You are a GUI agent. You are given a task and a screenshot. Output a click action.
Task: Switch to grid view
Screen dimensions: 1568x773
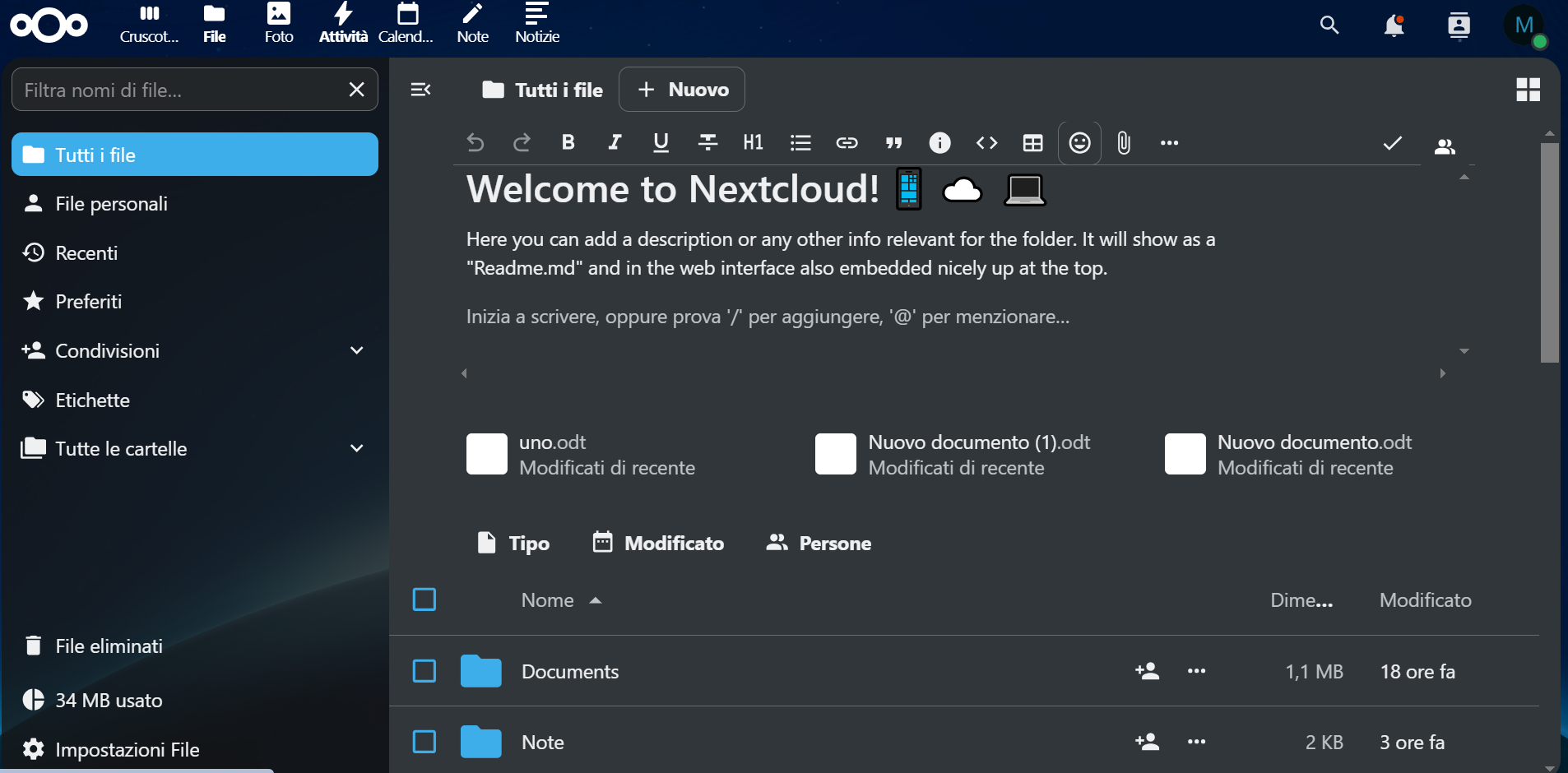tap(1528, 90)
